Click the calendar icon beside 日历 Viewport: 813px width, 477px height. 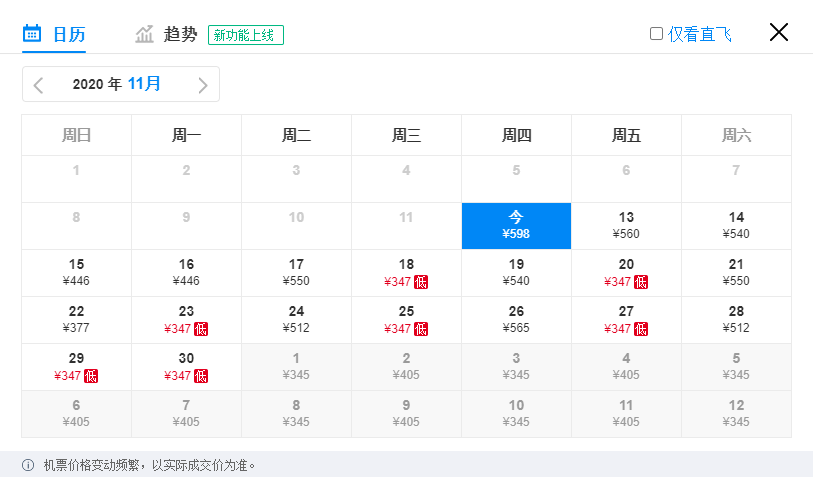pyautogui.click(x=32, y=34)
